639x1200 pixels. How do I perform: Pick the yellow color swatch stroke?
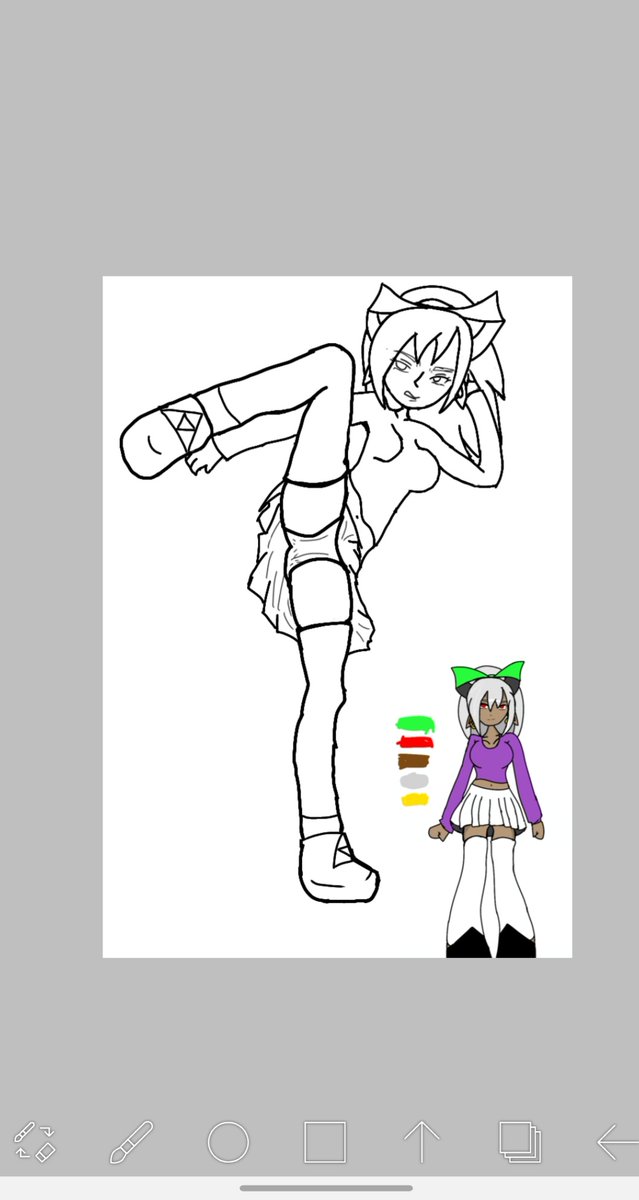click(x=415, y=799)
